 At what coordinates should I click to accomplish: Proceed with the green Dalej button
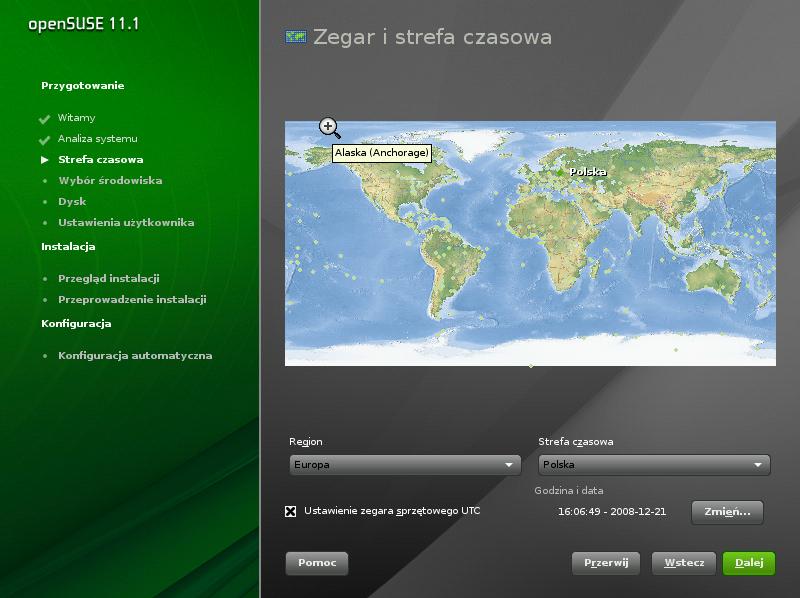(749, 563)
